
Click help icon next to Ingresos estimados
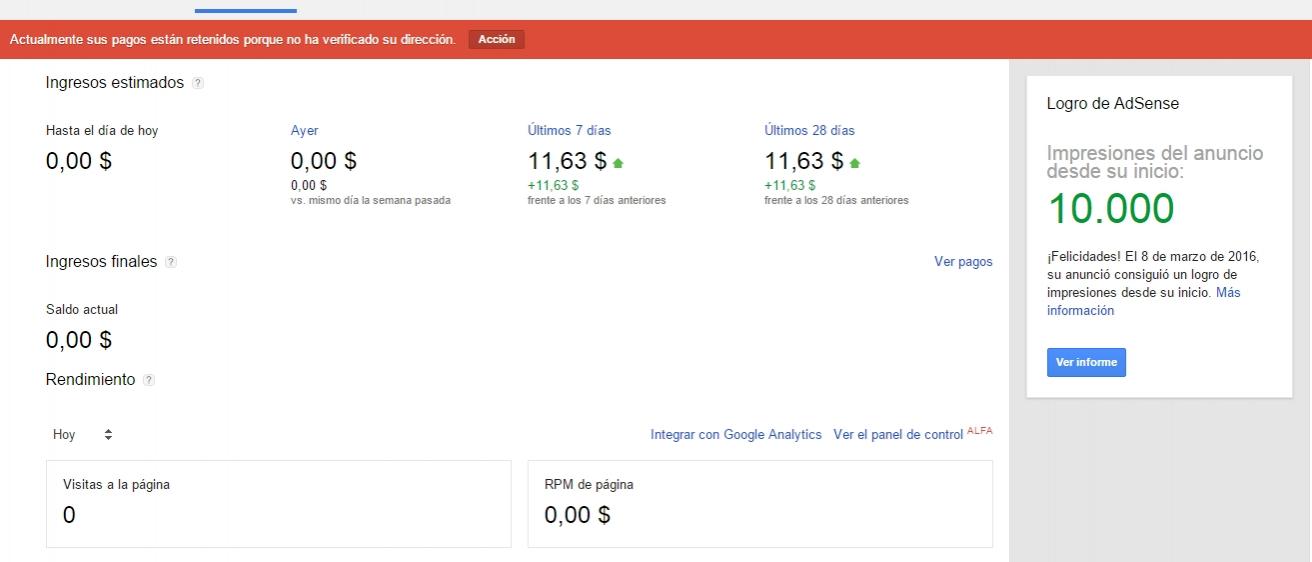coord(198,83)
